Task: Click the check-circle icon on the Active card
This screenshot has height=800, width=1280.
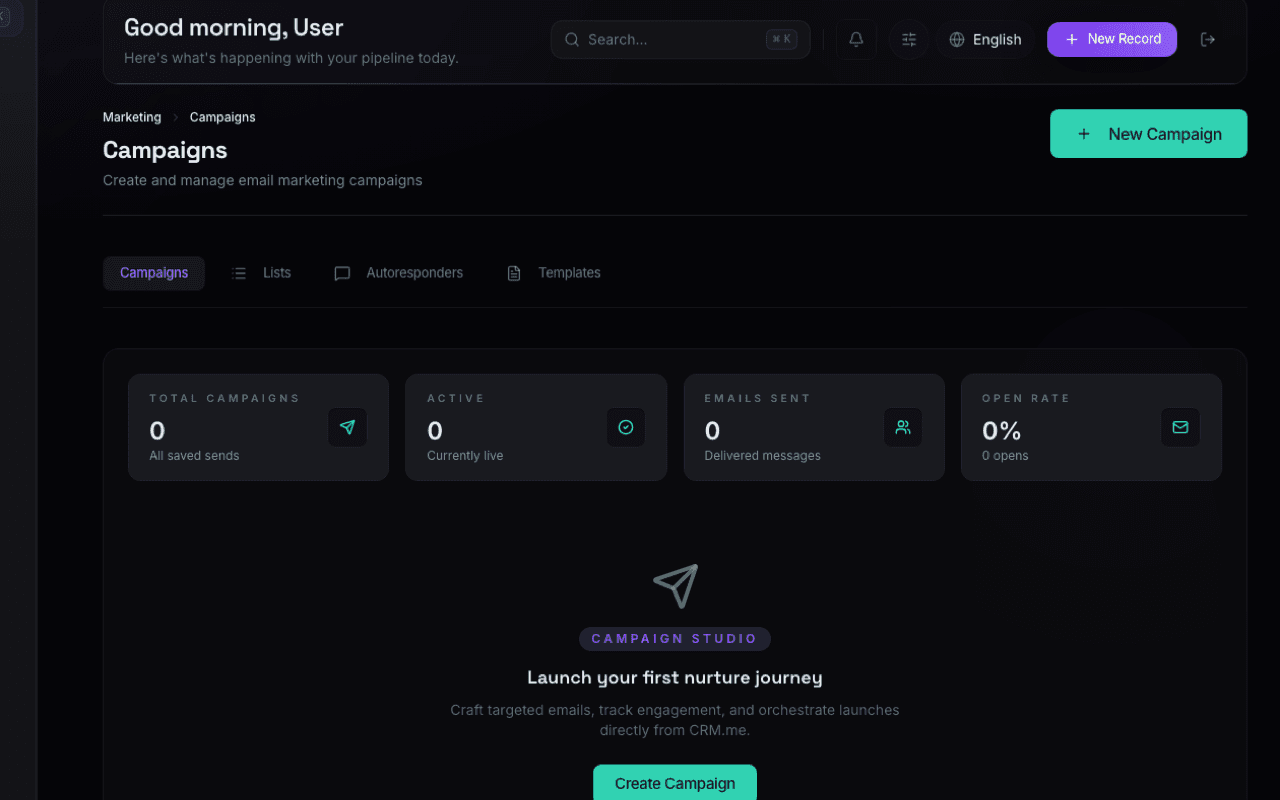Action: [625, 427]
